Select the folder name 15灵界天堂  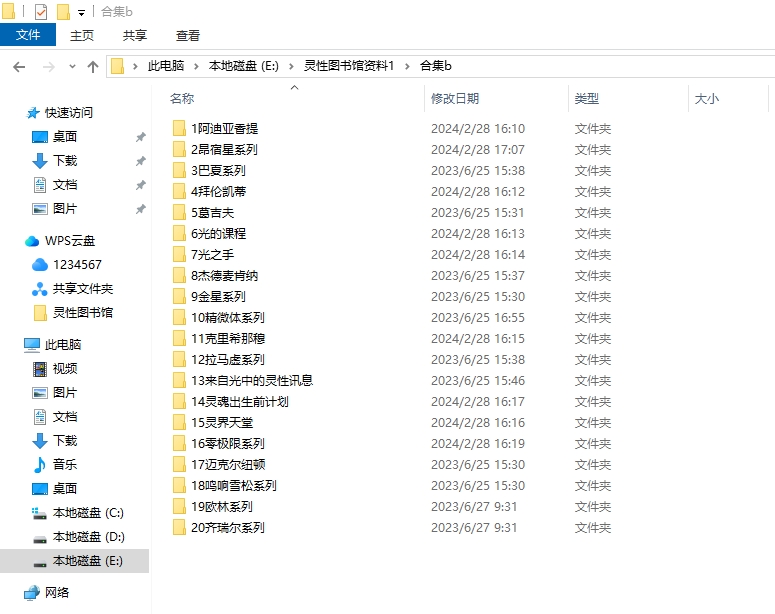tap(222, 423)
